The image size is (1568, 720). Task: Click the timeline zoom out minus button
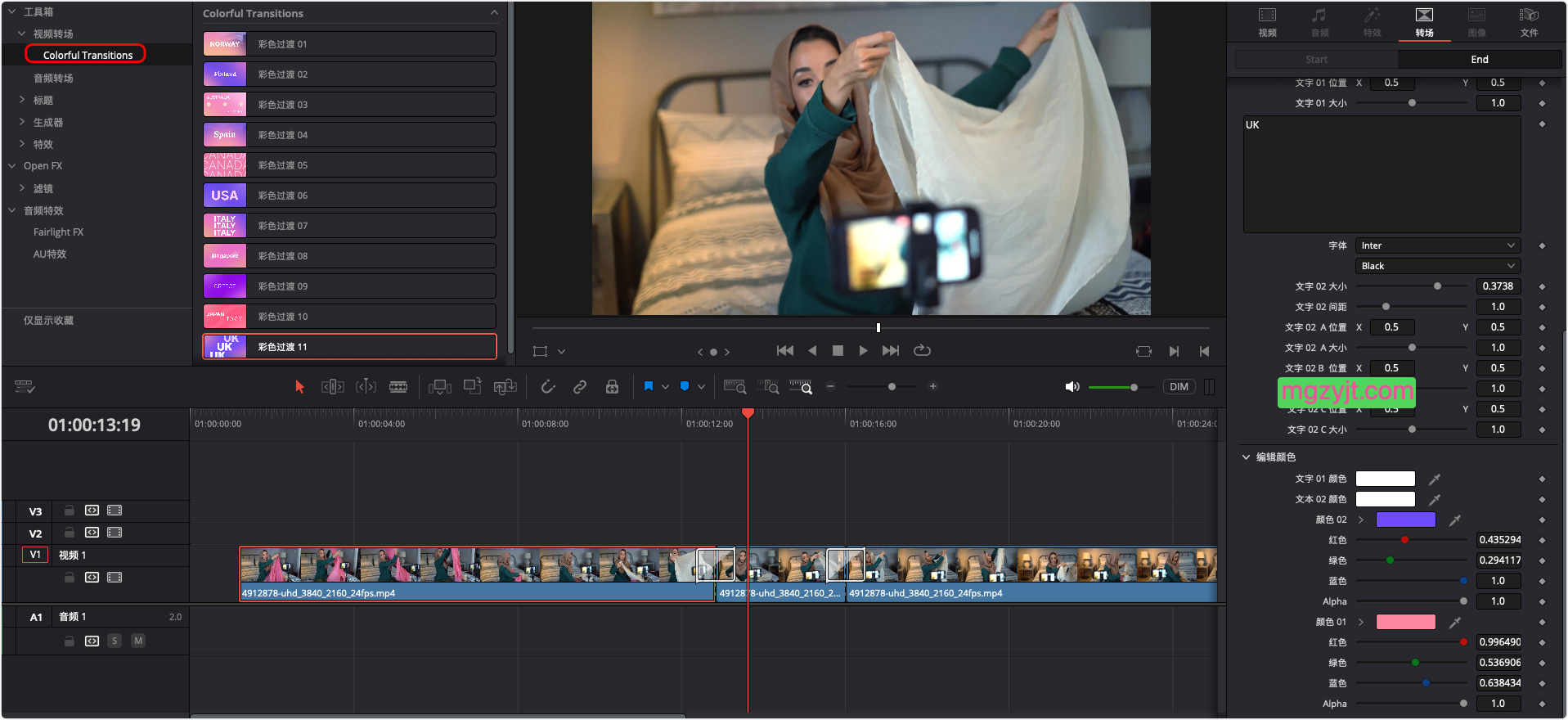pyautogui.click(x=831, y=386)
